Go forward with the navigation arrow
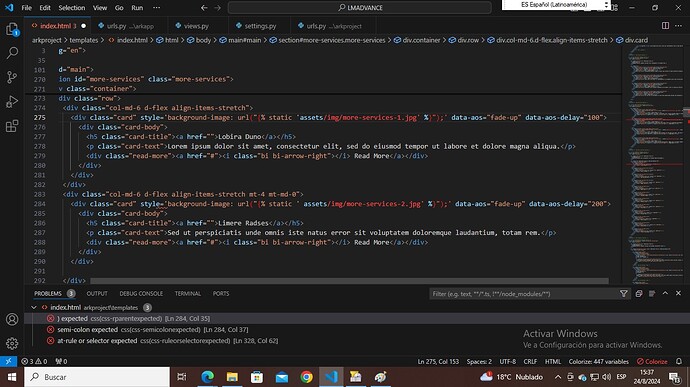The height and width of the screenshot is (387, 690). coord(217,7)
